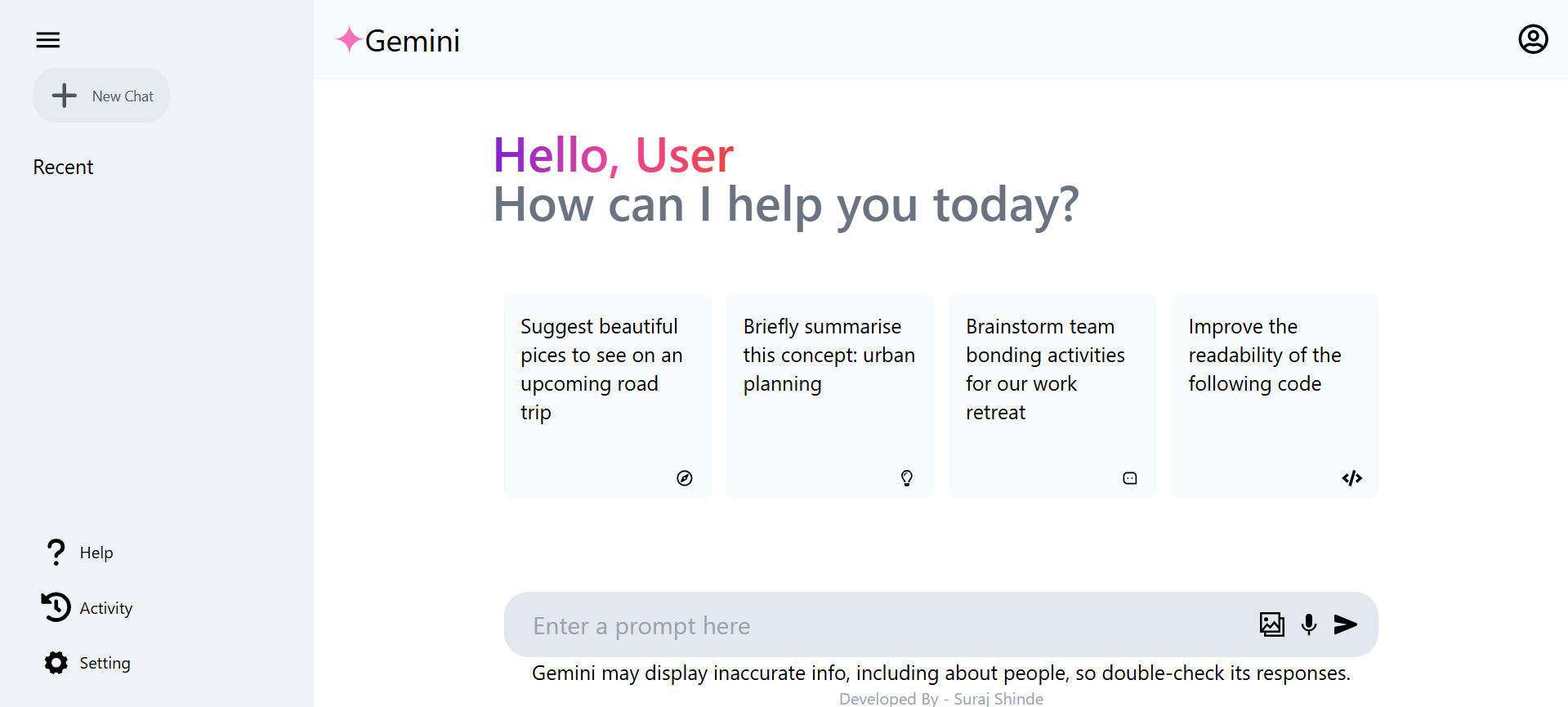The image size is (1568, 707).
Task: Click the plus icon for new chat
Action: [x=65, y=96]
